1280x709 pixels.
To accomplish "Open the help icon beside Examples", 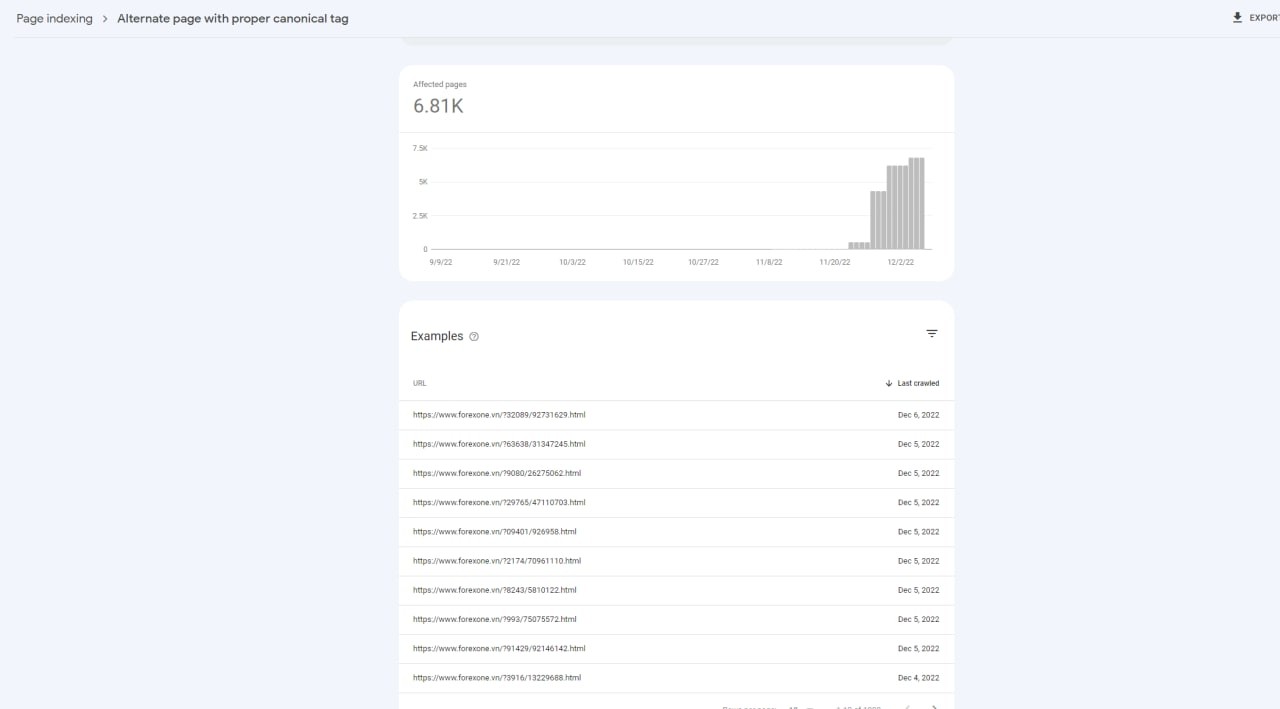I will pyautogui.click(x=474, y=337).
